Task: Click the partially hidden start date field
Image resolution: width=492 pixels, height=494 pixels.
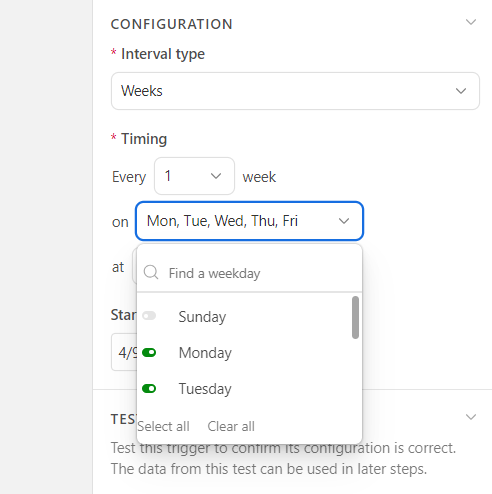Action: tap(124, 352)
